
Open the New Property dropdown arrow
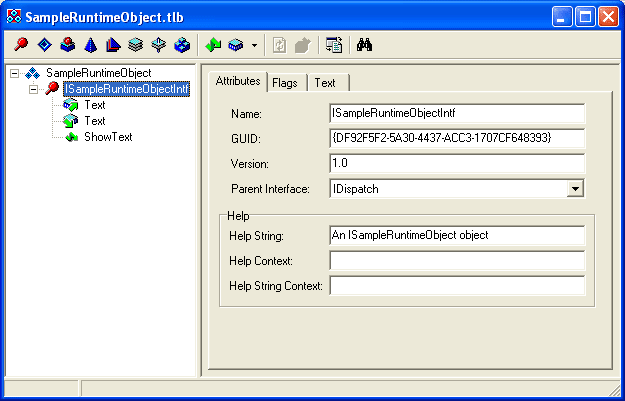point(254,45)
